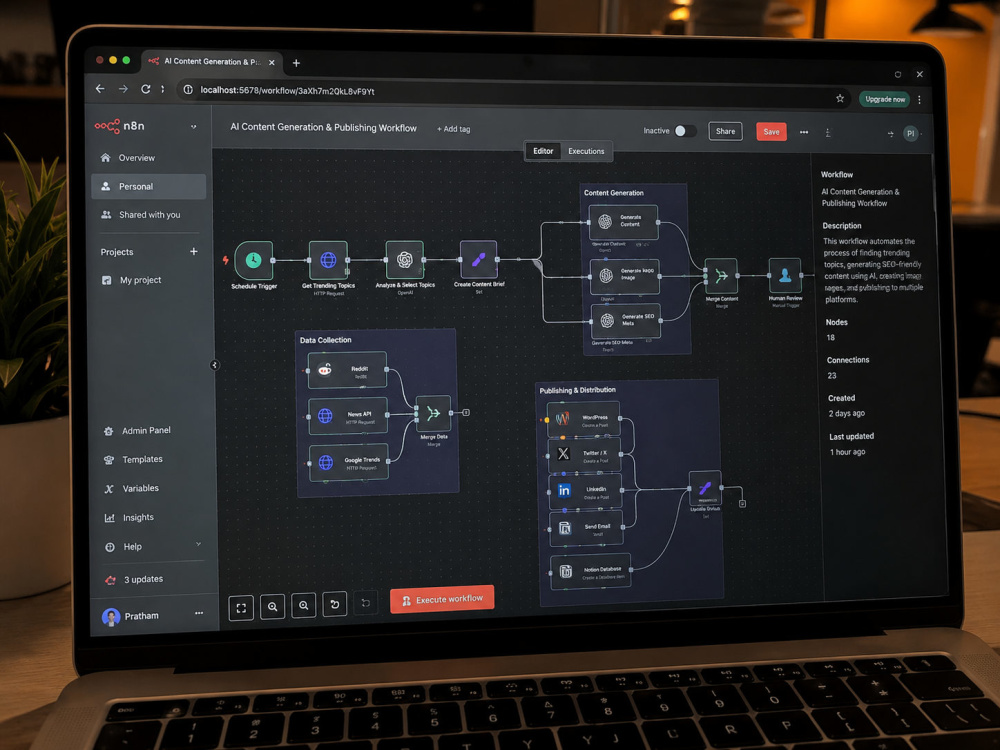
Task: Click the Upgrade now button
Action: (885, 99)
